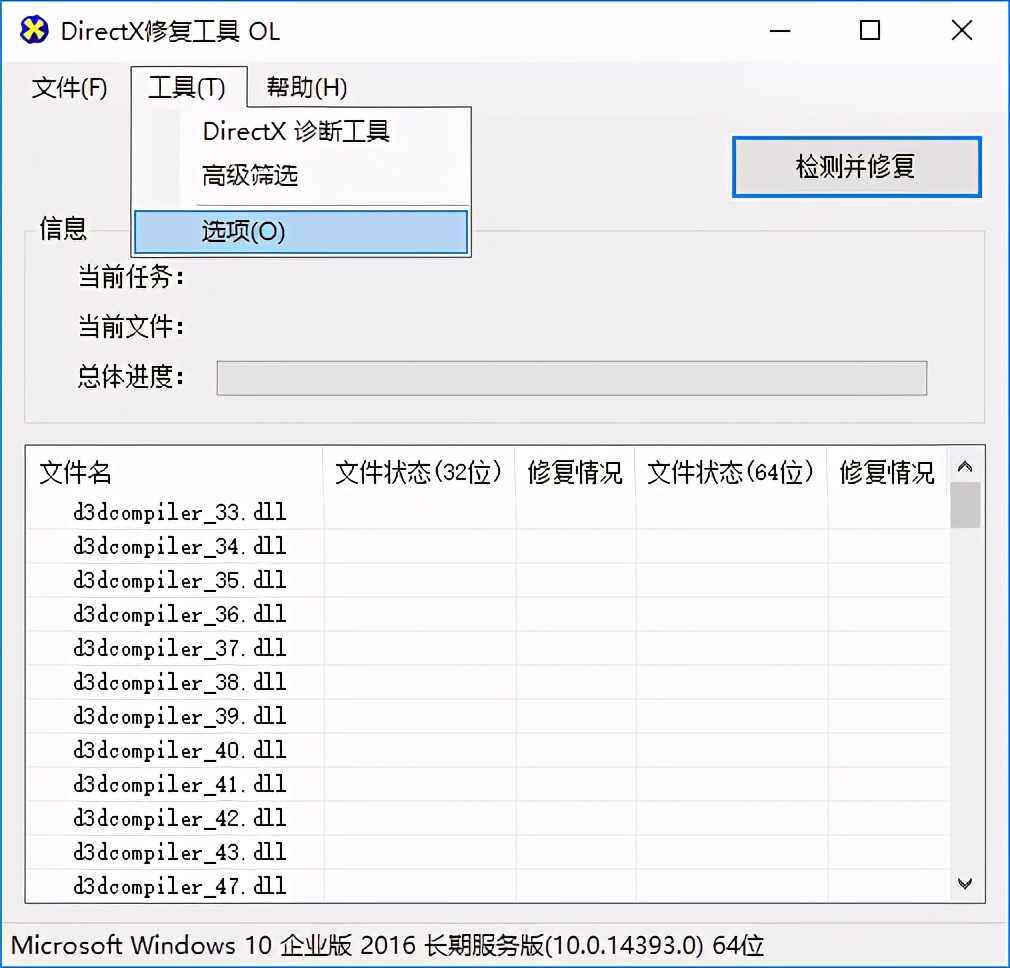The image size is (1010, 968).
Task: Click the scrollbar down arrow
Action: (964, 884)
